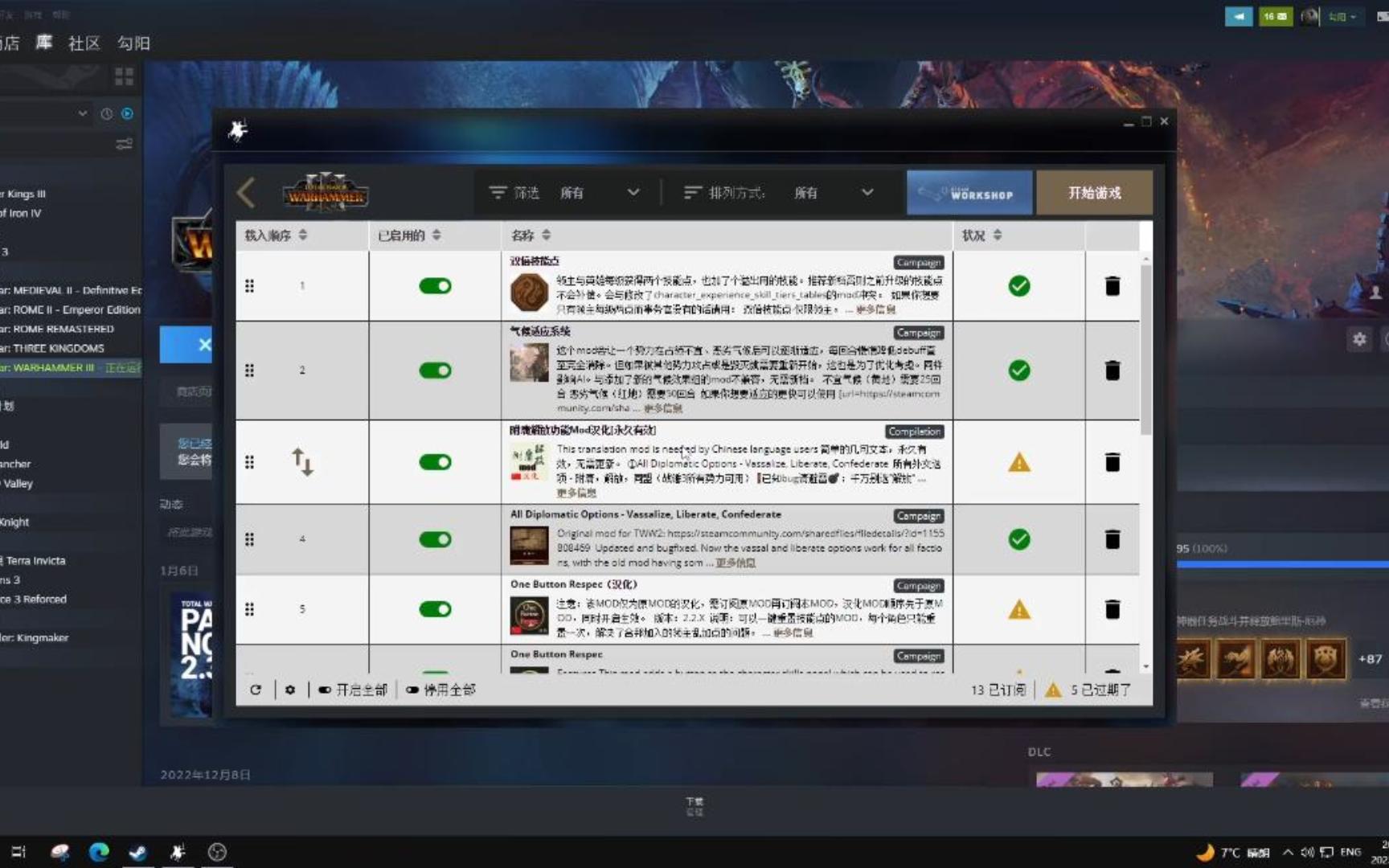The width and height of the screenshot is (1389, 868).
Task: Click the up-down reorder arrows on the Compilation mod
Action: [302, 462]
